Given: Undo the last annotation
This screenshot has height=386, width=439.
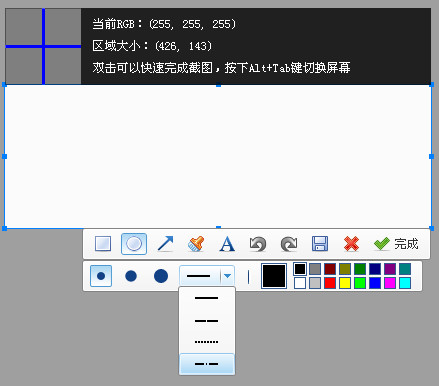Looking at the screenshot, I should 258,244.
